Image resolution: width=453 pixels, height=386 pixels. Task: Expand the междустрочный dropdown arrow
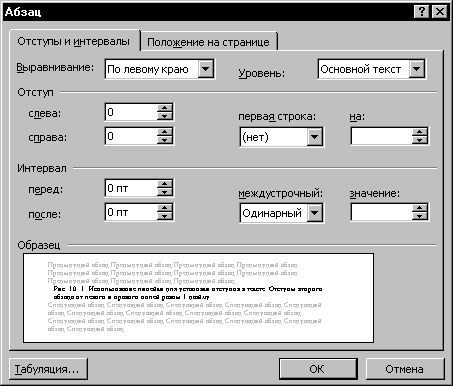[x=314, y=213]
